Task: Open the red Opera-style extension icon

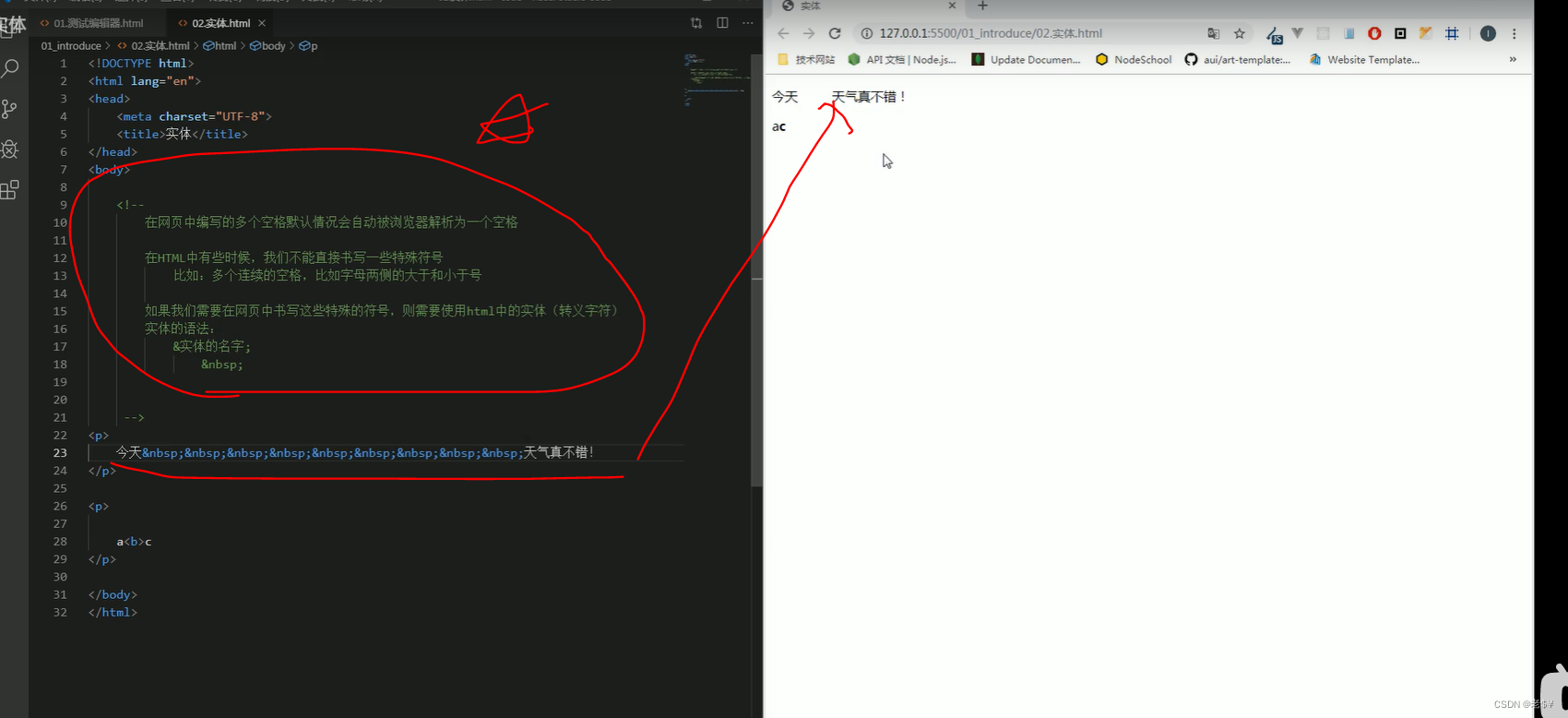Action: [1374, 33]
